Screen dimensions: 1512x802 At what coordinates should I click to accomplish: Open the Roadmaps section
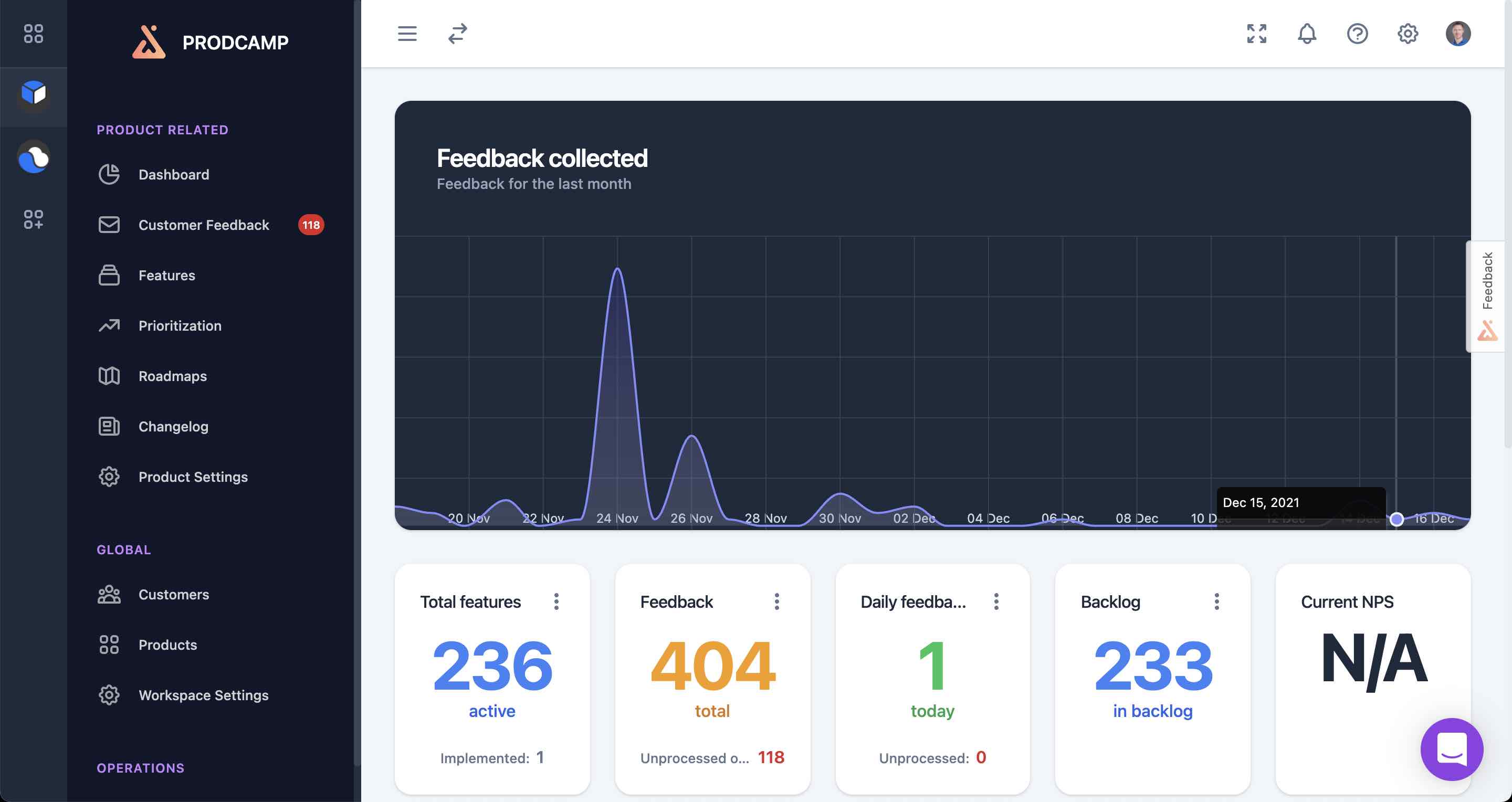click(x=172, y=376)
